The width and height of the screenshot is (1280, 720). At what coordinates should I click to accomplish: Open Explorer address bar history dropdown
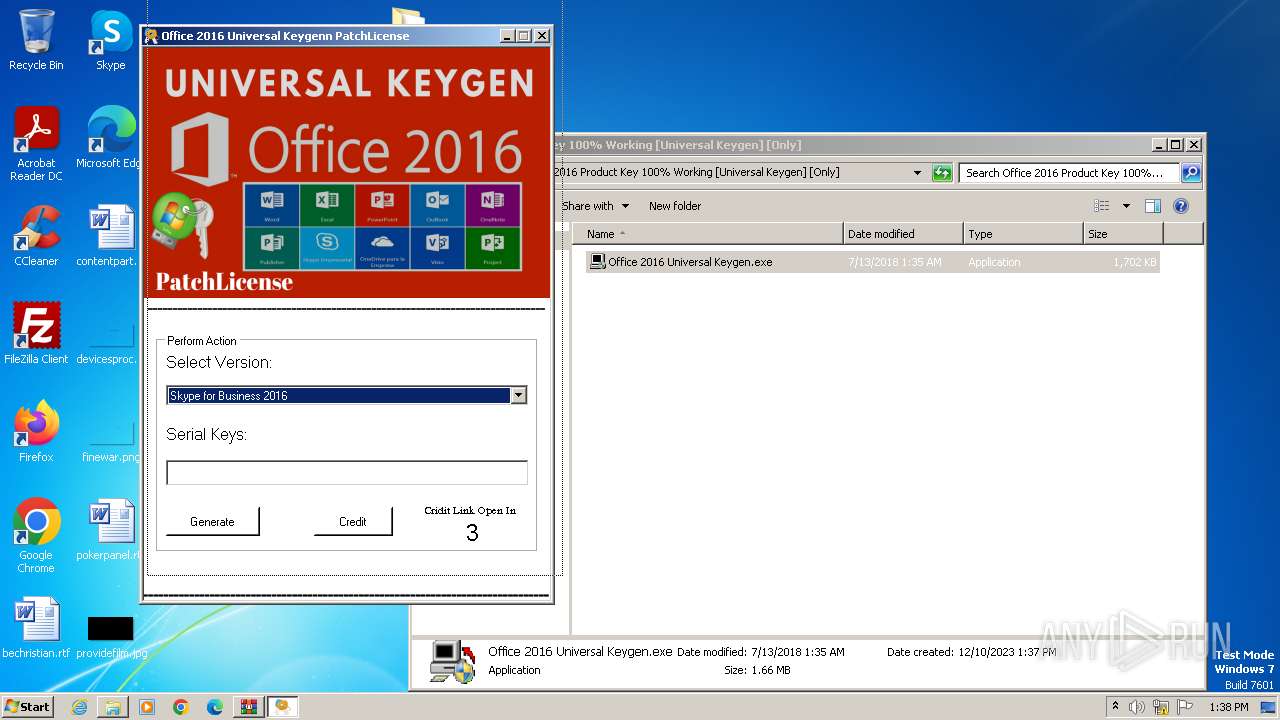(917, 173)
